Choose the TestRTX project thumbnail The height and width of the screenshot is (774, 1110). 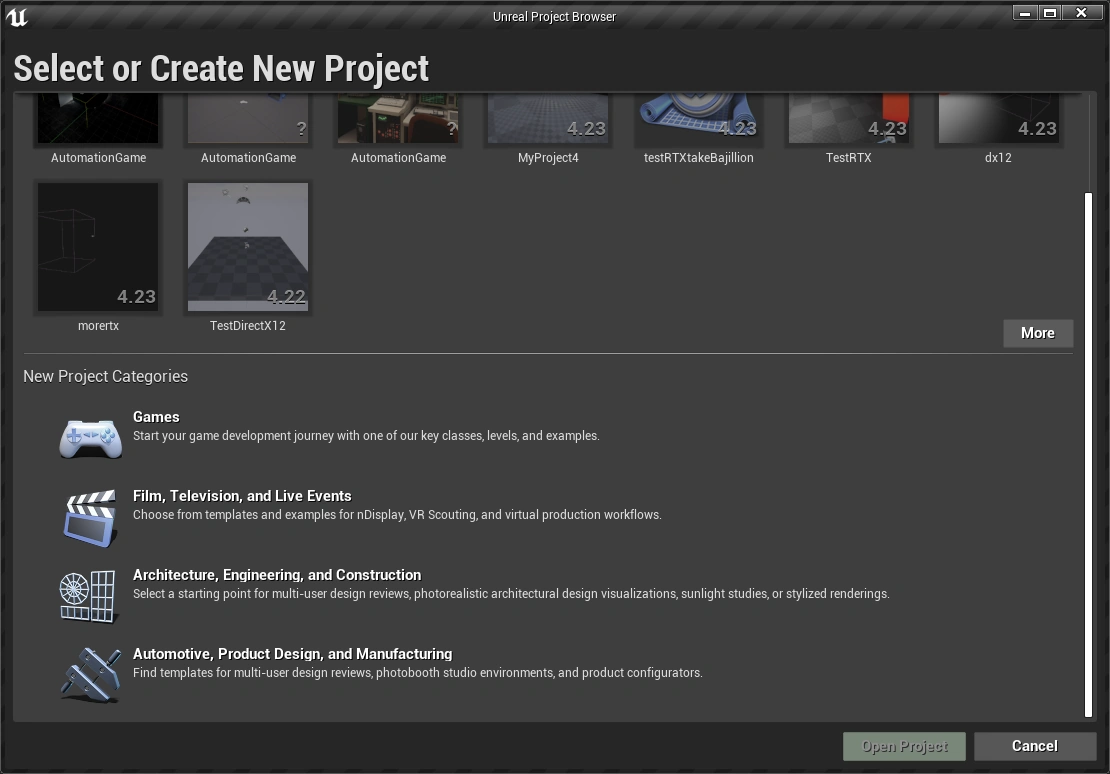tap(848, 119)
